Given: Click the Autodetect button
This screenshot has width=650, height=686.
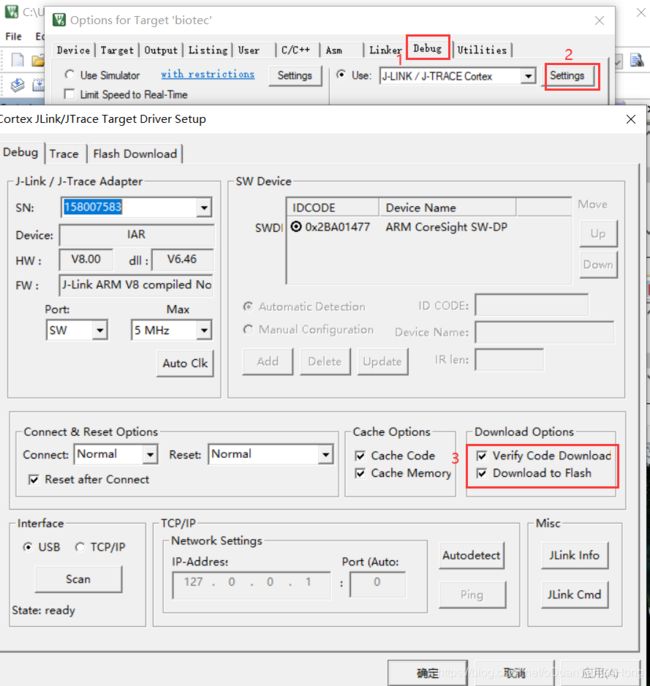Looking at the screenshot, I should coord(472,555).
